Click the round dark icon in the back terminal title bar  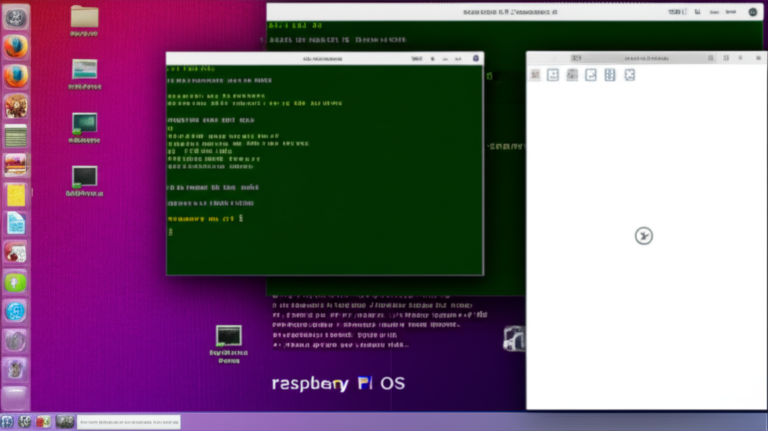(x=753, y=12)
